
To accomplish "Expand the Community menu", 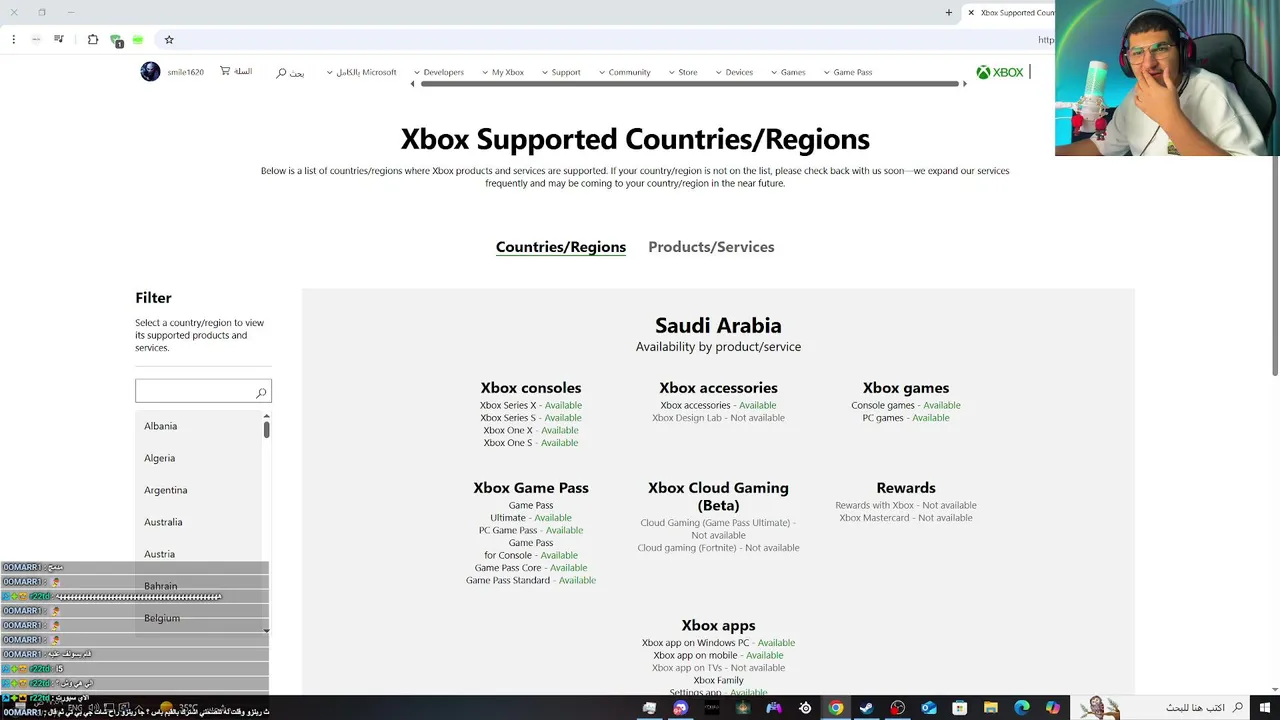I will click(x=624, y=72).
